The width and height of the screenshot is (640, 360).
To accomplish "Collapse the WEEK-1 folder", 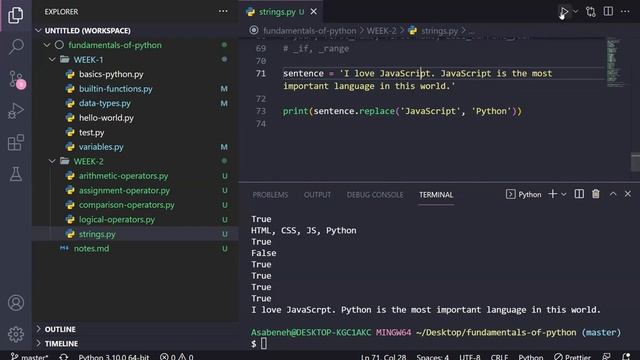I will [52, 60].
